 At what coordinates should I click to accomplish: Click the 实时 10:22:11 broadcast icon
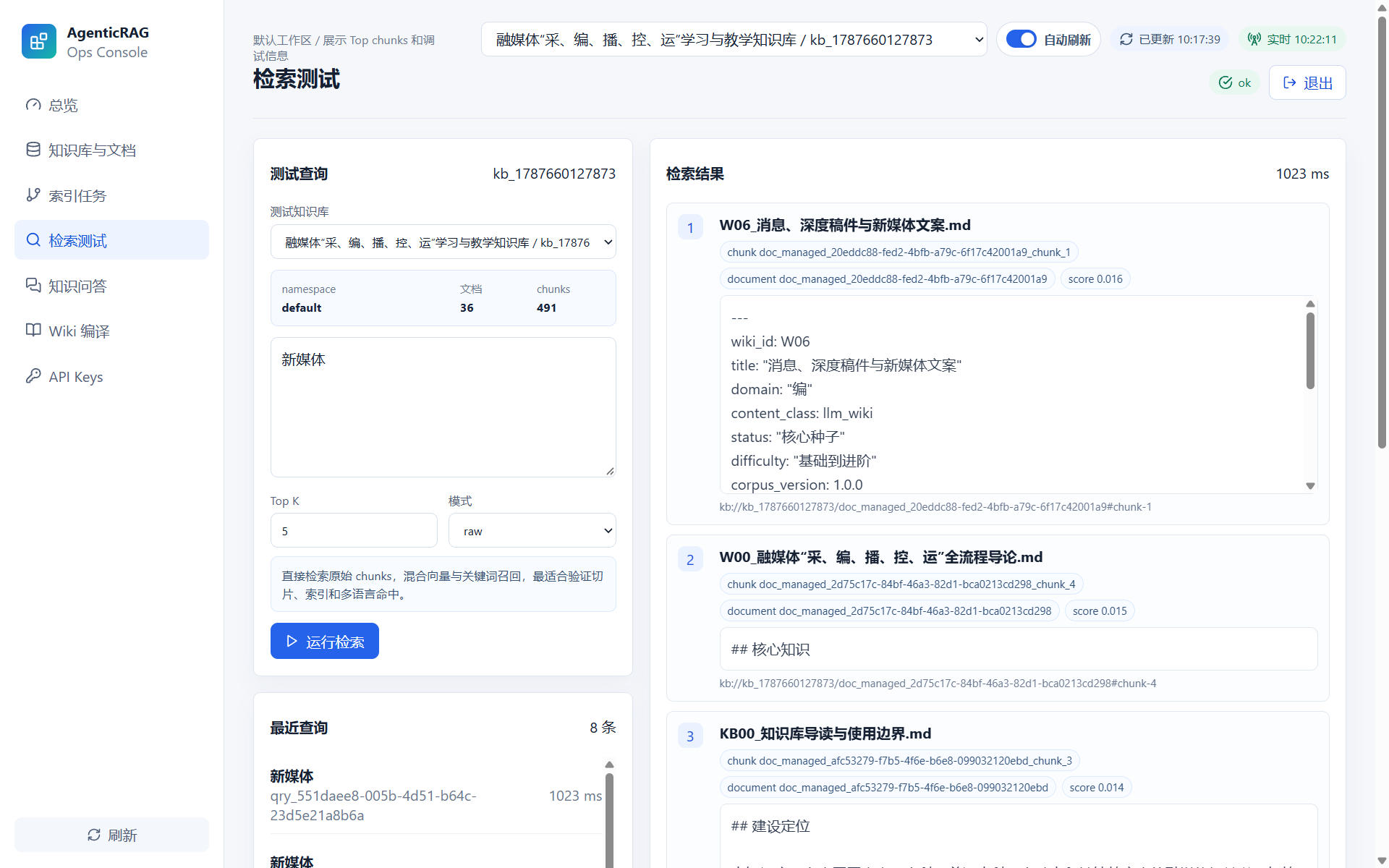(1254, 39)
